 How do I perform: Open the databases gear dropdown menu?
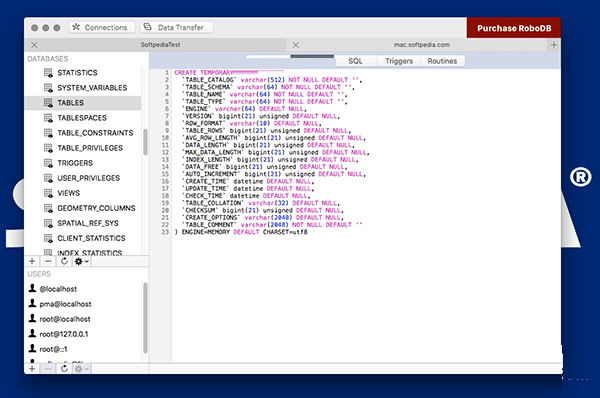82,261
